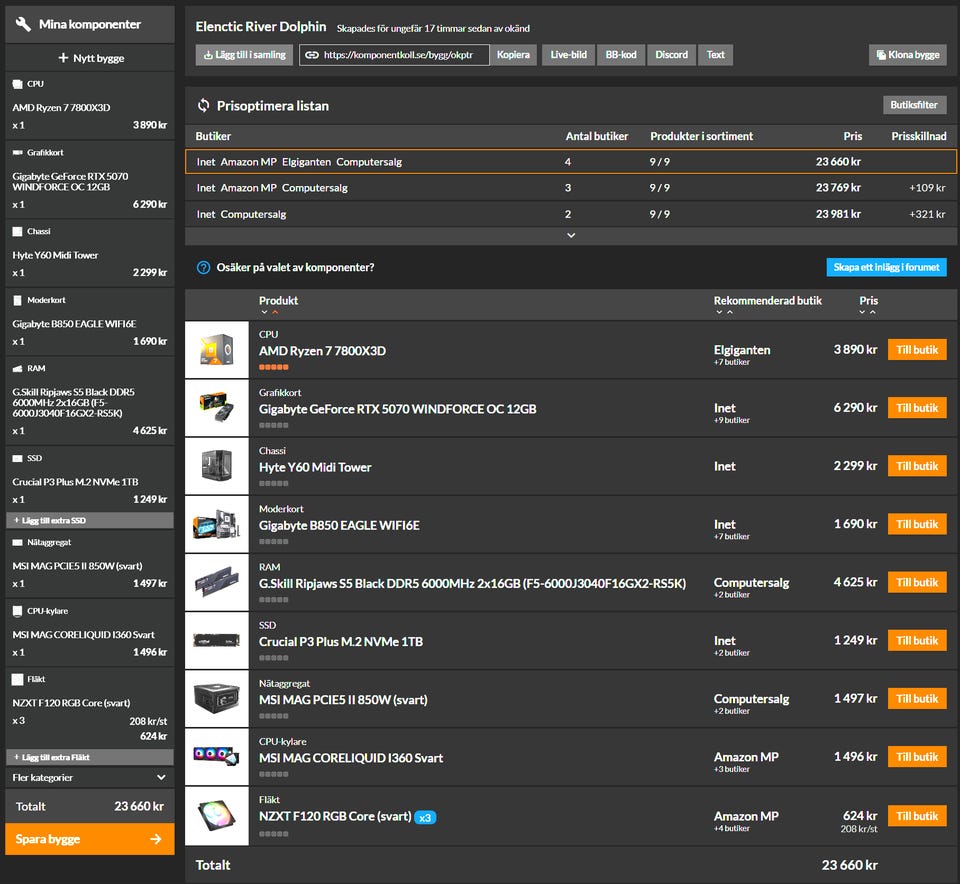This screenshot has width=960, height=884.
Task: Click the arrow icon on Spara bygge
Action: pos(156,839)
